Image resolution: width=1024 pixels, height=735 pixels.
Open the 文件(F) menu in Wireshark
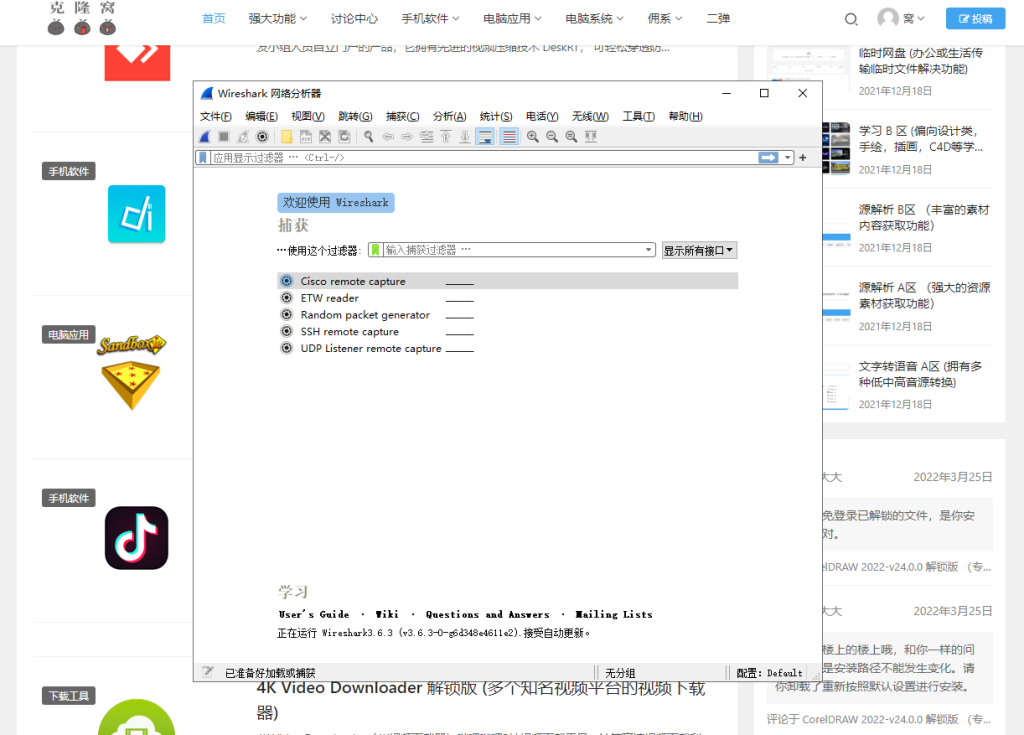pyautogui.click(x=216, y=116)
